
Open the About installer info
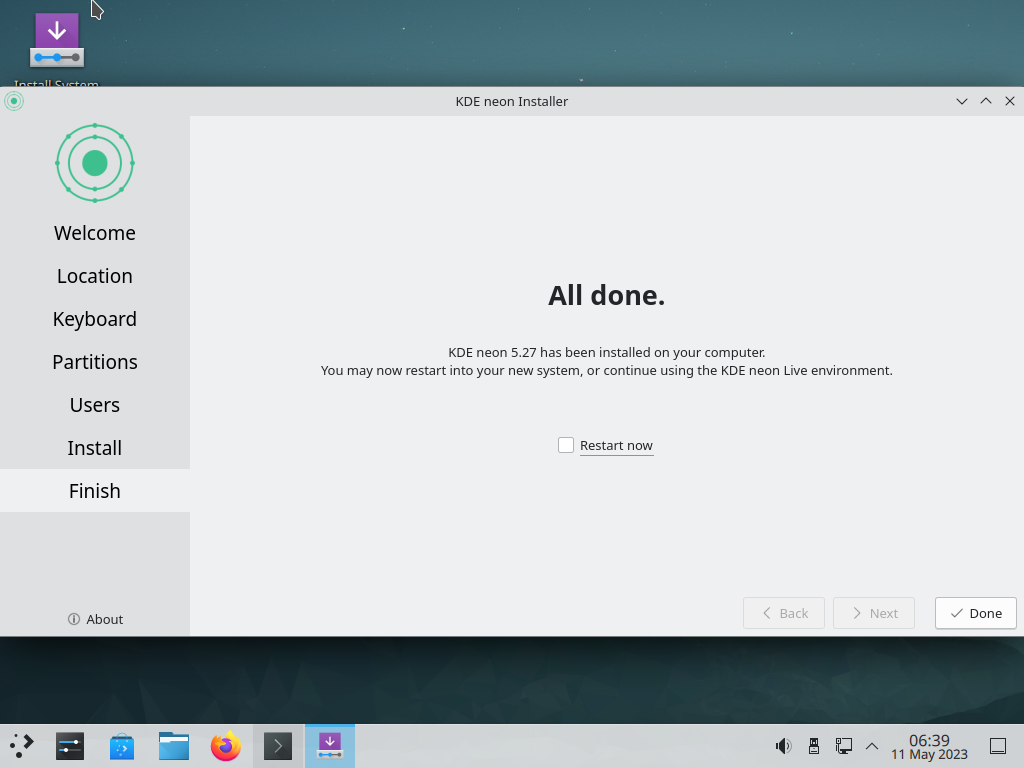(95, 619)
